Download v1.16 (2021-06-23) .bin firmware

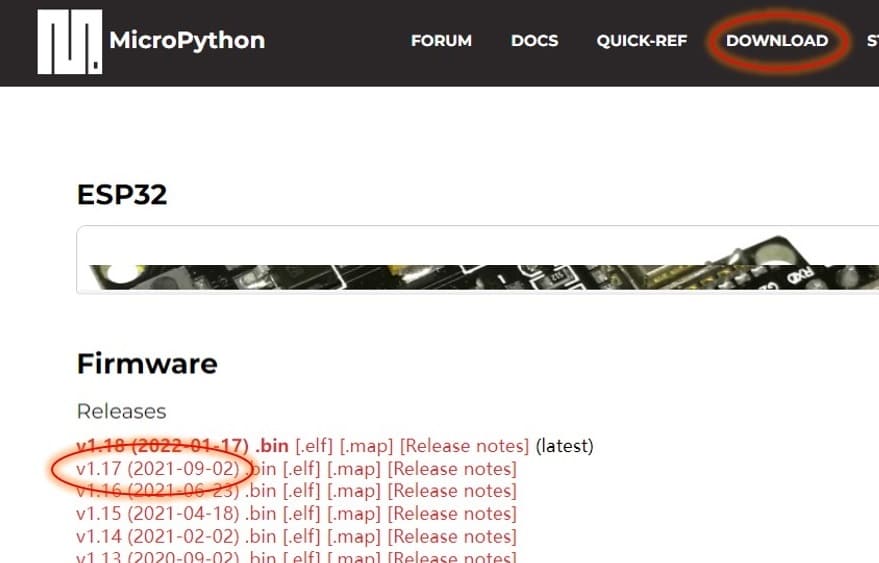coord(176,491)
